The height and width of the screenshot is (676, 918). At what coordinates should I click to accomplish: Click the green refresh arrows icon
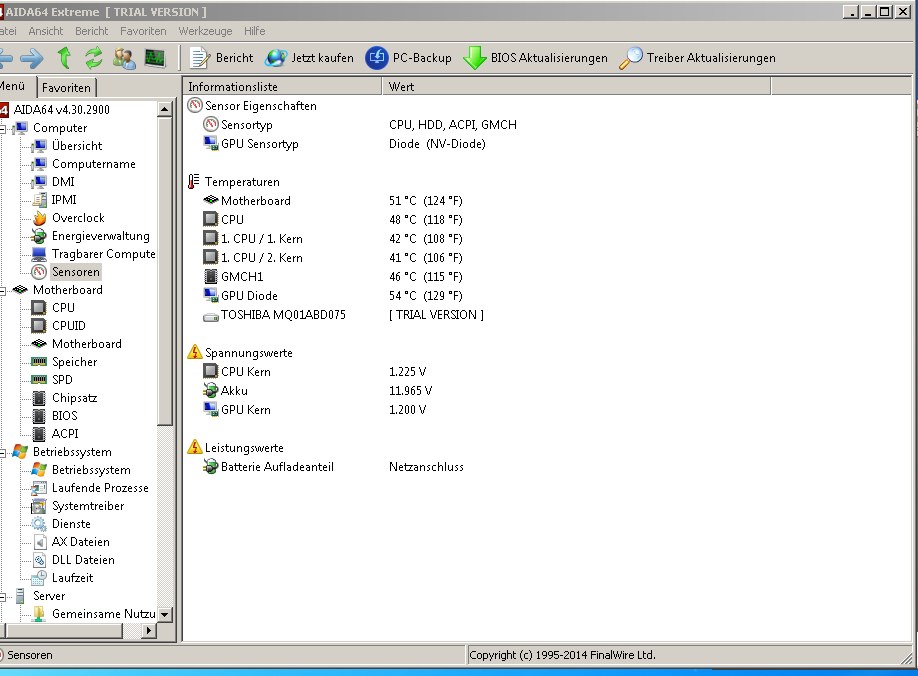click(94, 58)
